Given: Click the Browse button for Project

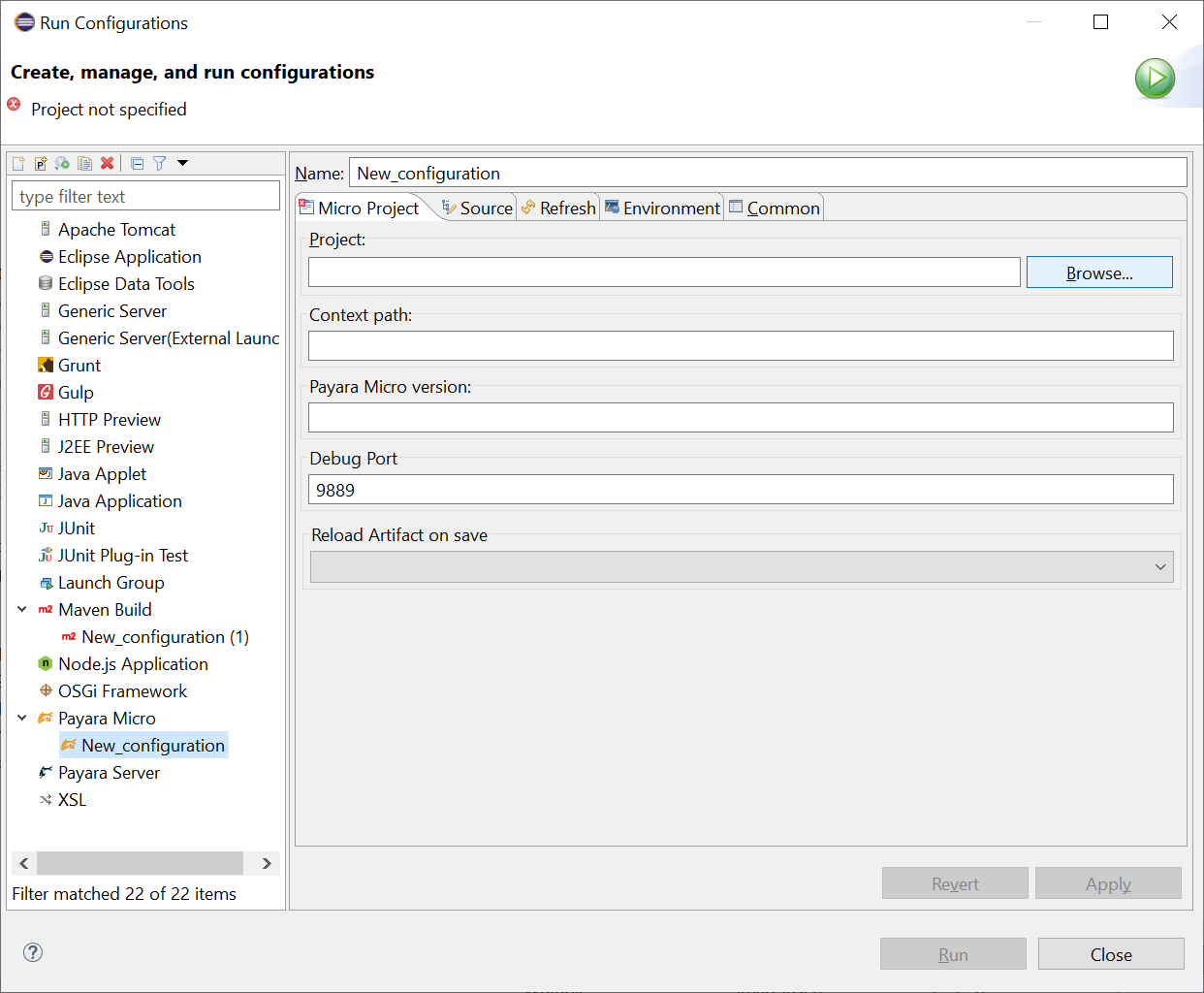Looking at the screenshot, I should (1099, 272).
